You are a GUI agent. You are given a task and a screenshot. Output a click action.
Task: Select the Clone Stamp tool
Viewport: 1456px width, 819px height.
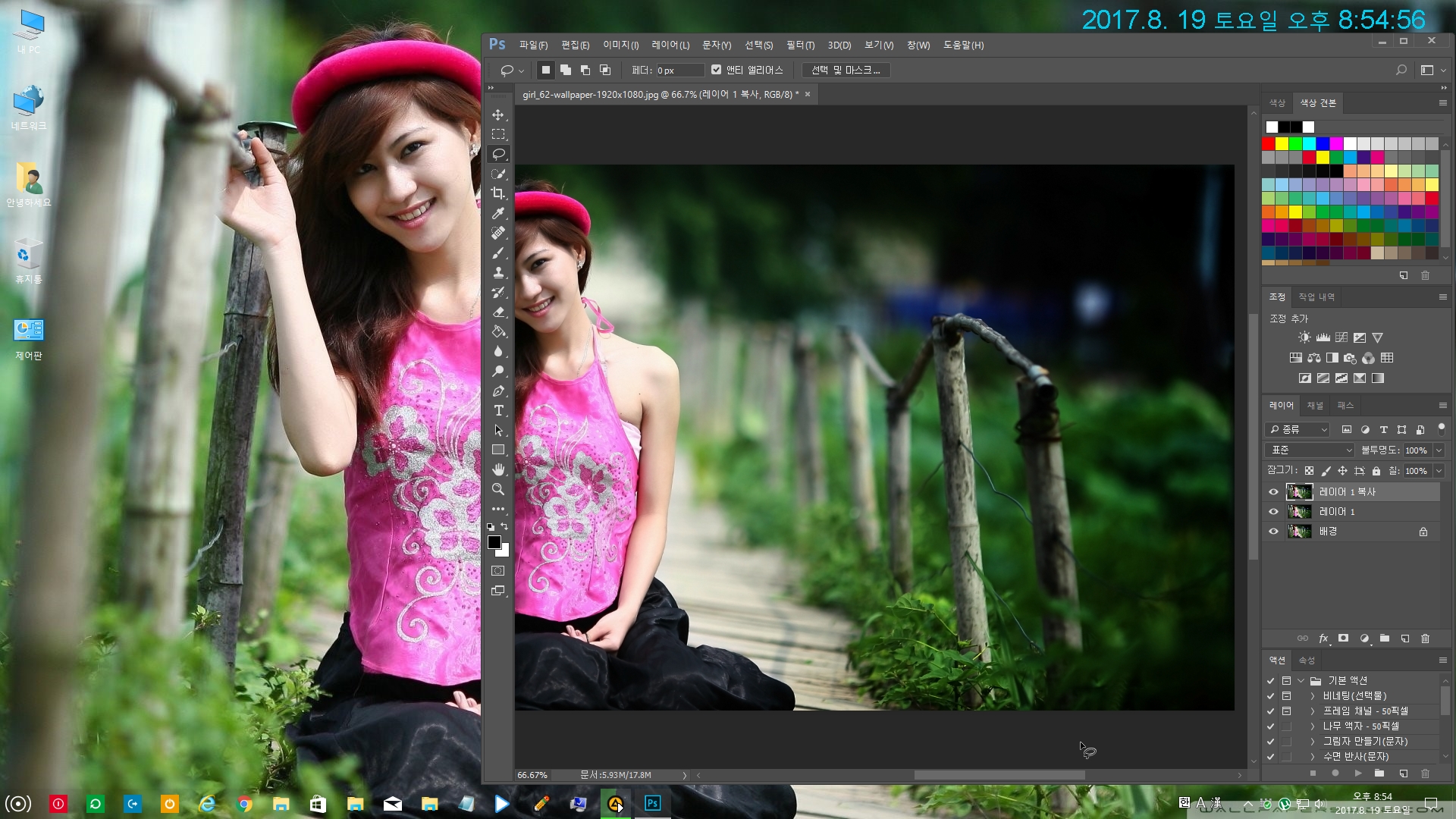[x=498, y=272]
